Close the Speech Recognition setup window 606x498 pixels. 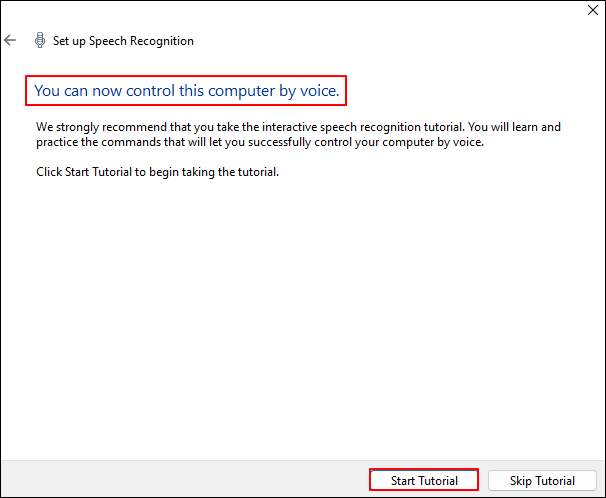click(x=589, y=13)
